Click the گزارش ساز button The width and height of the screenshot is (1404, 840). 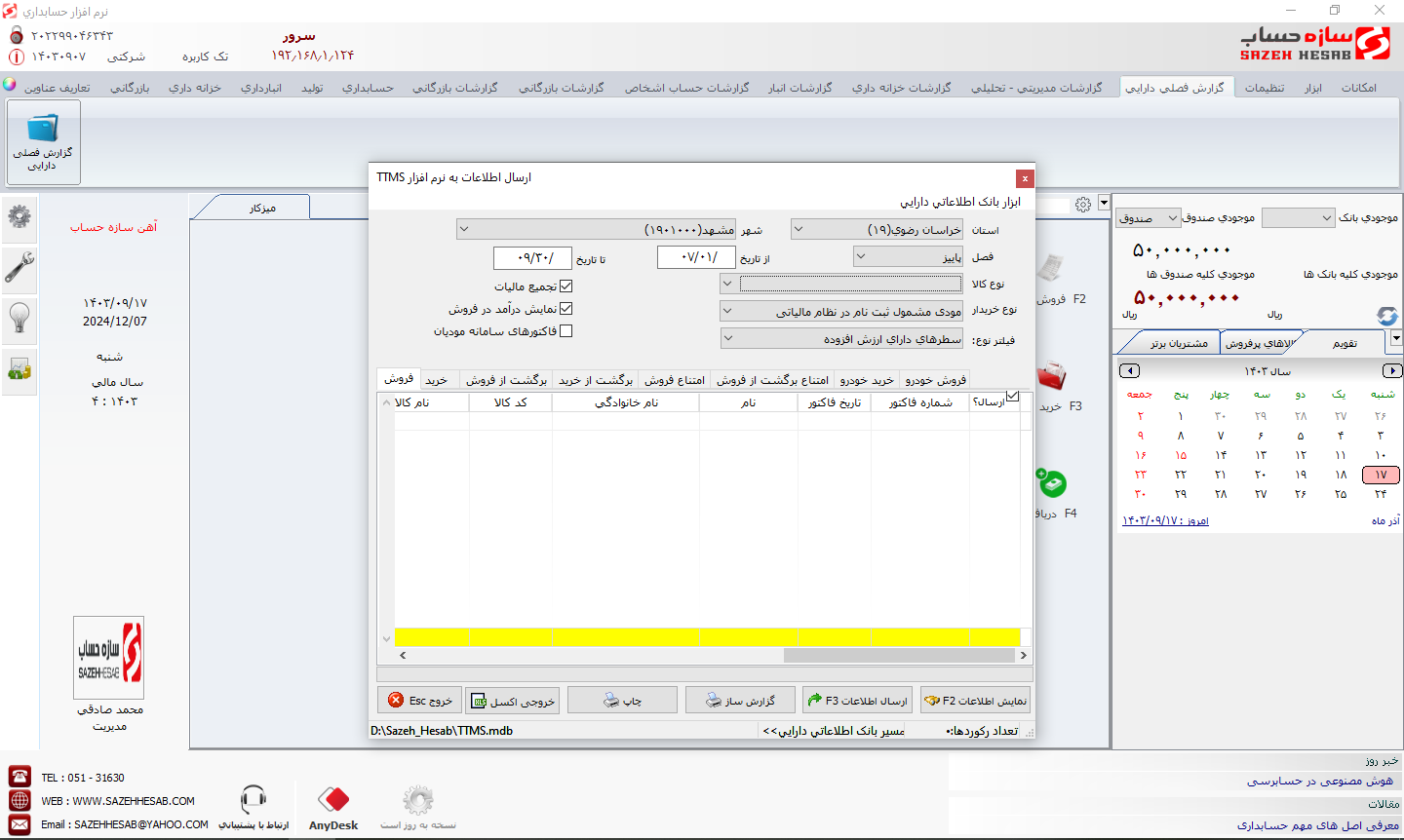[x=740, y=700]
